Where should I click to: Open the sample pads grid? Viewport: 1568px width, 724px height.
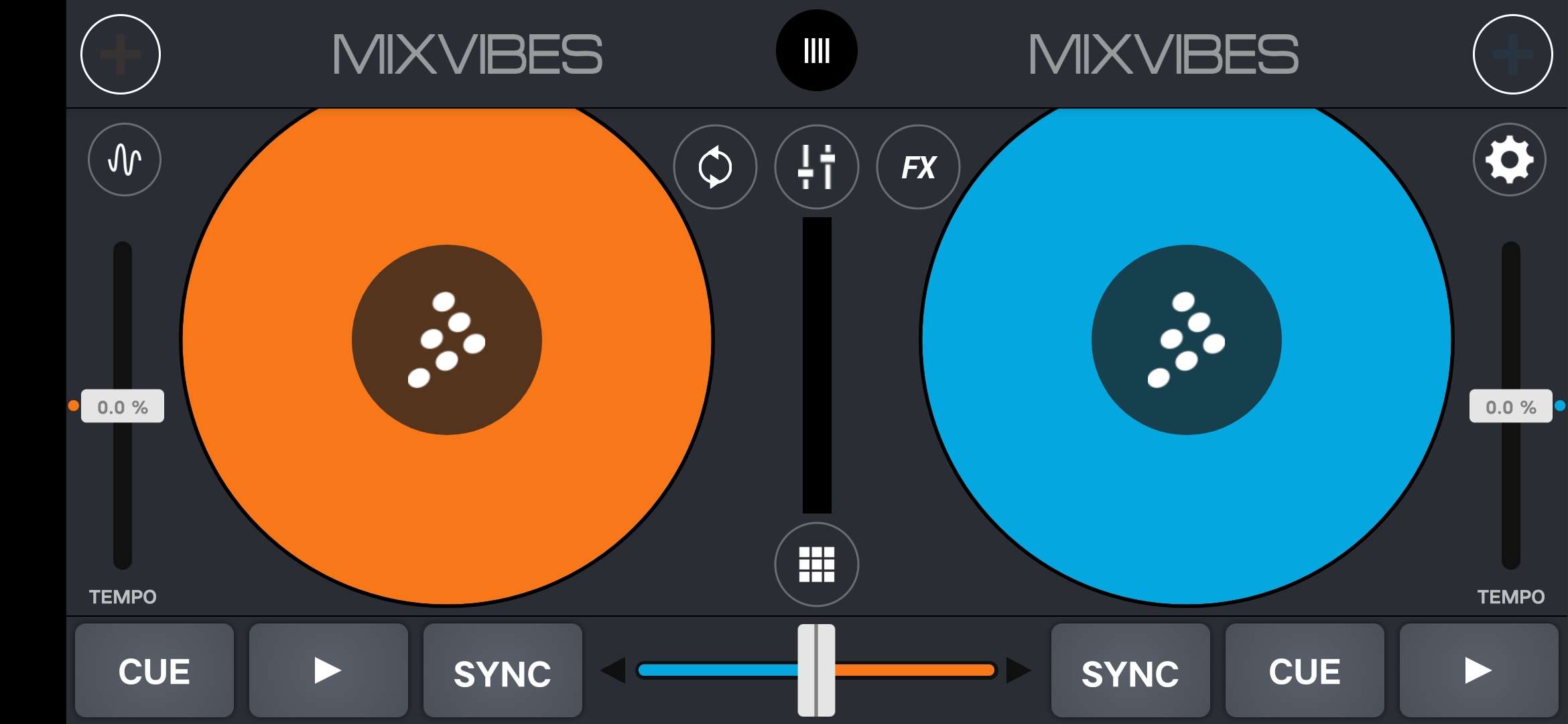(816, 564)
